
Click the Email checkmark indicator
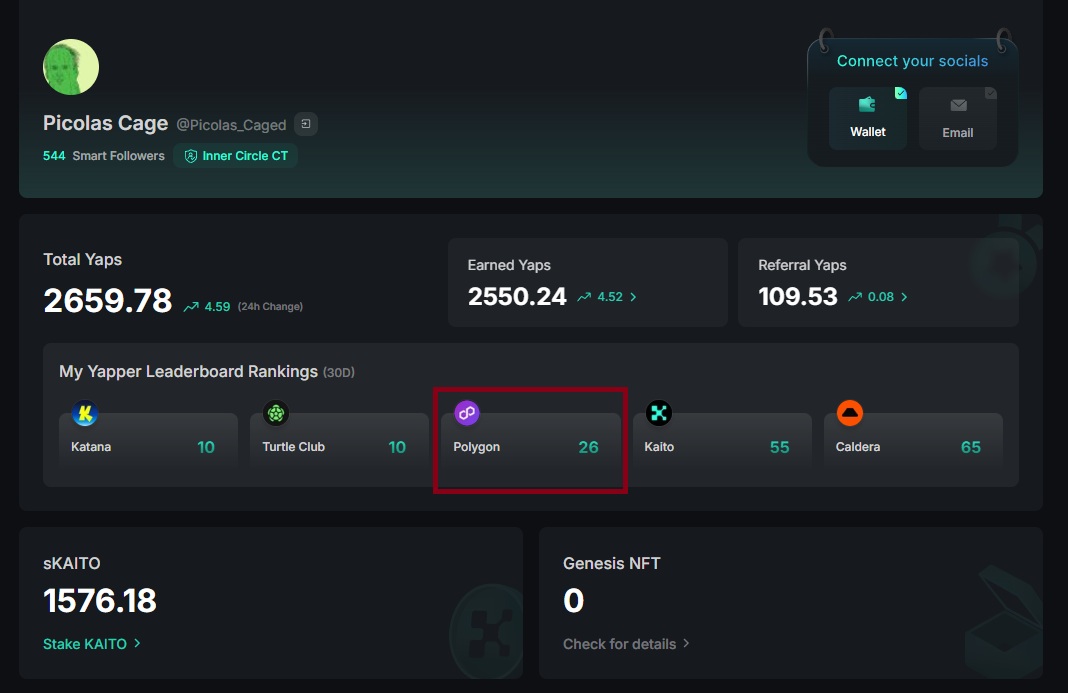[x=991, y=93]
